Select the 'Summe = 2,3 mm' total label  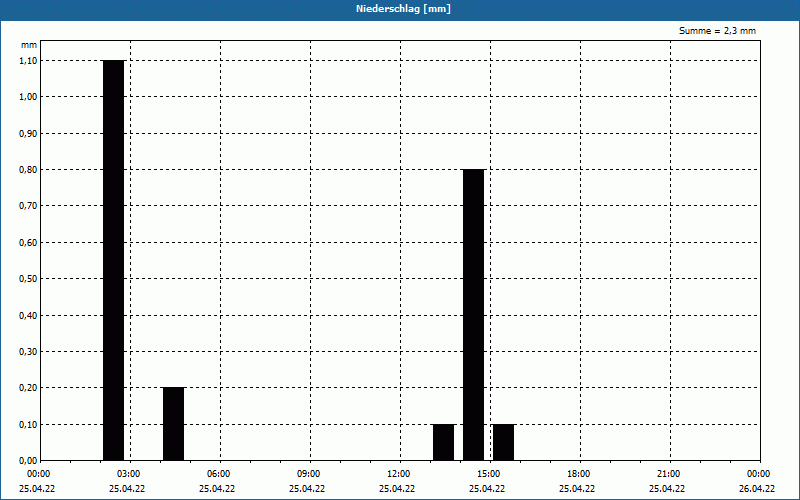pyautogui.click(x=717, y=31)
